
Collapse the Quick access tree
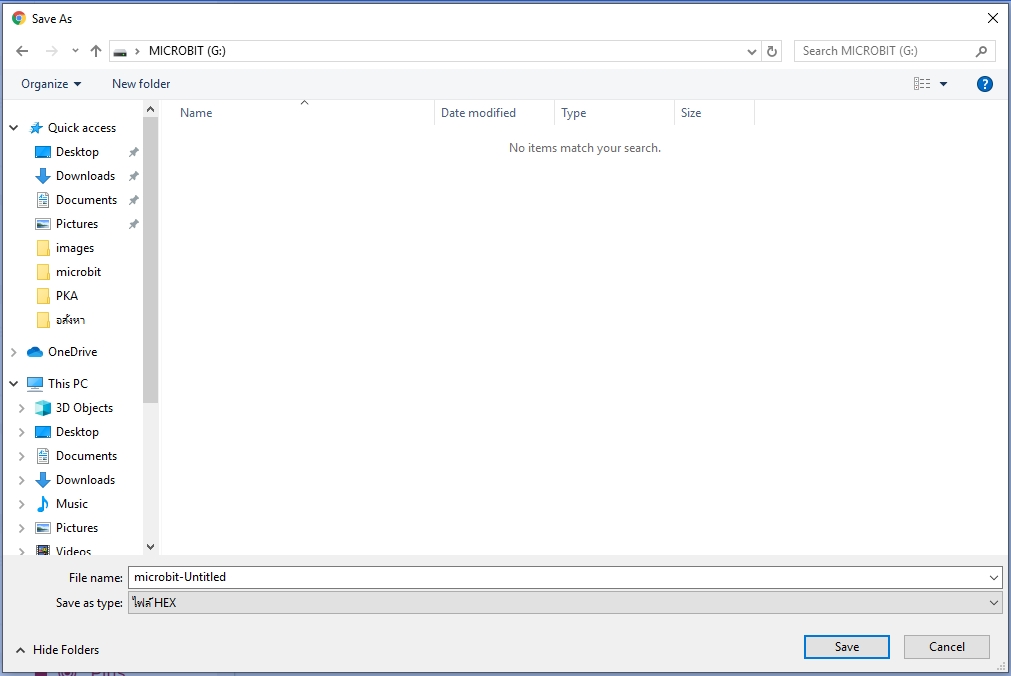(14, 128)
